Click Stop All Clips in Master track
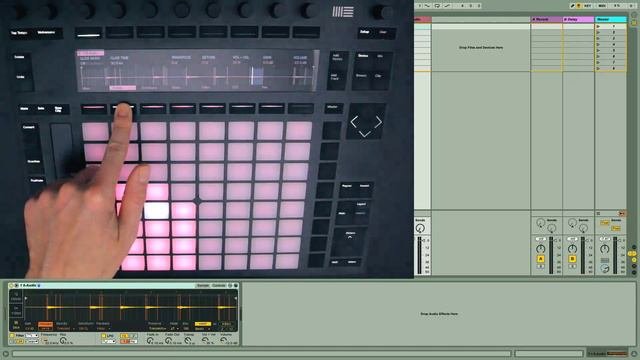The image size is (640, 360). (x=598, y=213)
